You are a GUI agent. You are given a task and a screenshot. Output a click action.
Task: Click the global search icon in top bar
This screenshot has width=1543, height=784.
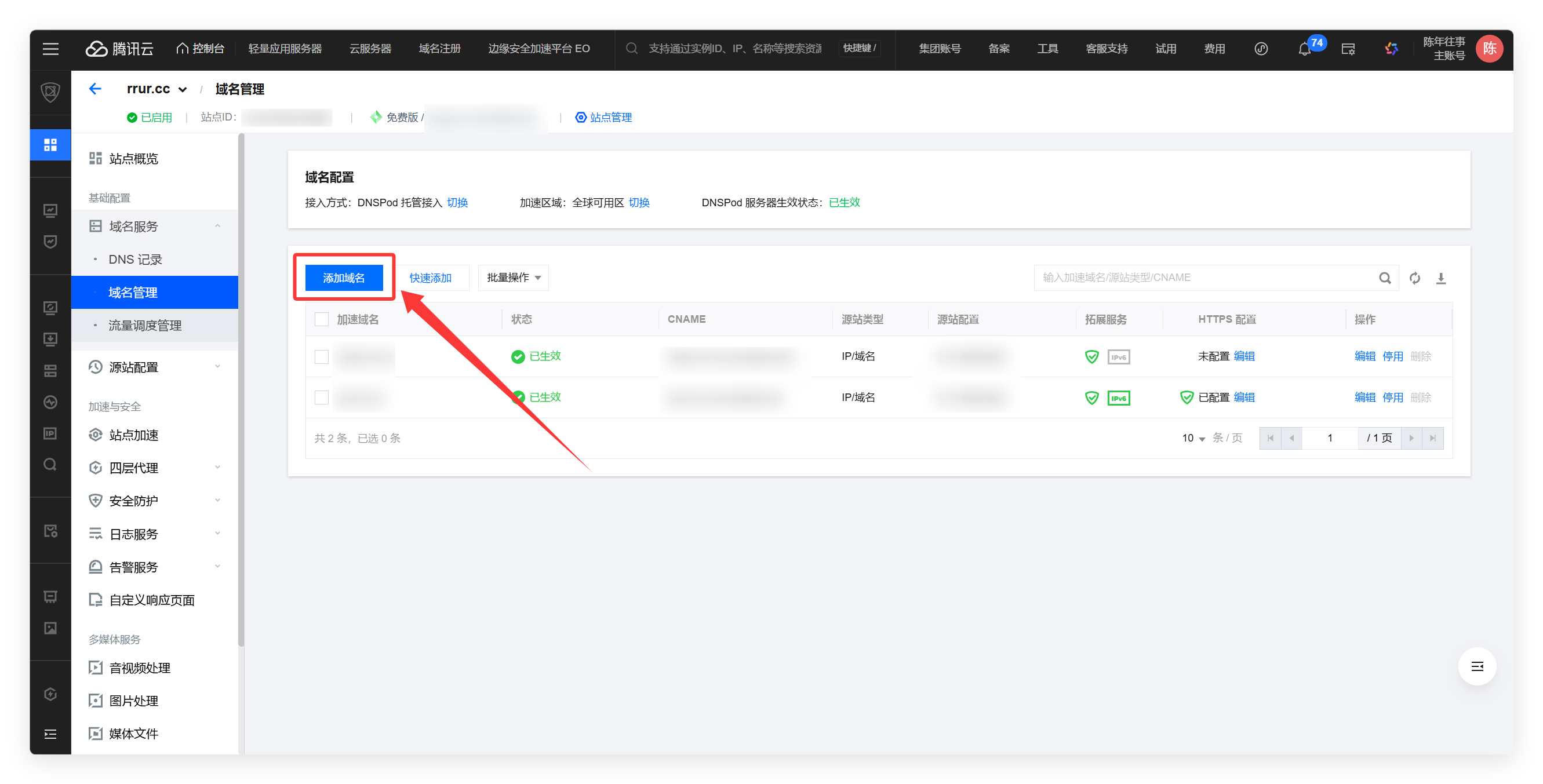[x=631, y=49]
